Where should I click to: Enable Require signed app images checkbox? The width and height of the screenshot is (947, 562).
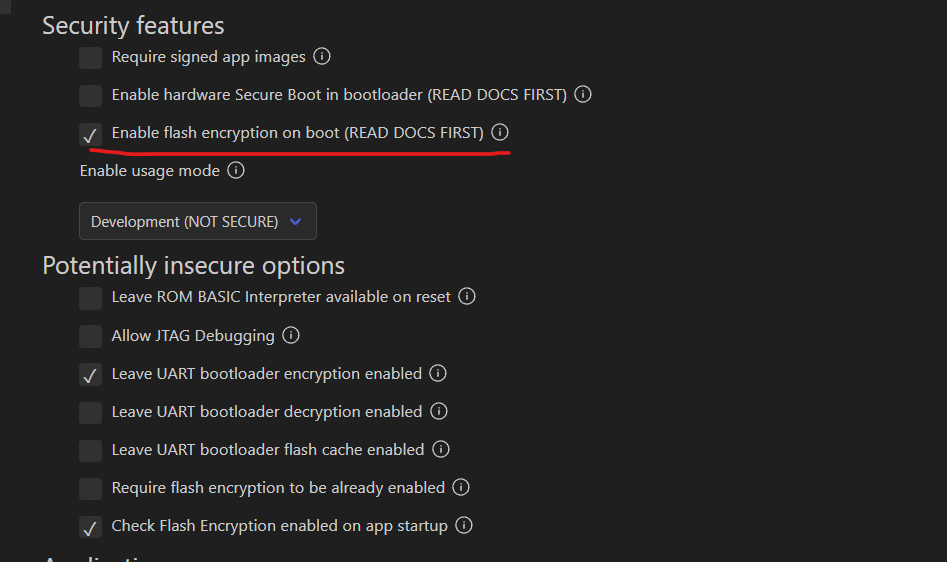91,58
